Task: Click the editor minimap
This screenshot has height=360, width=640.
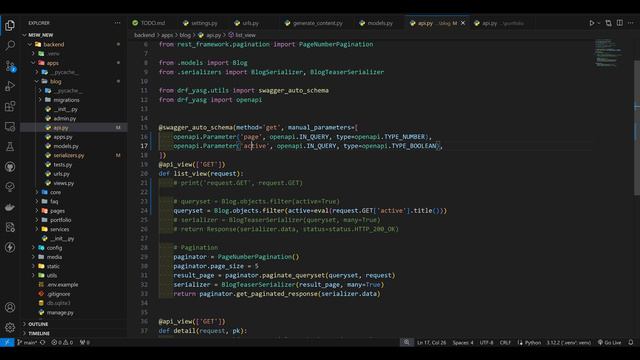Action: (x=609, y=53)
